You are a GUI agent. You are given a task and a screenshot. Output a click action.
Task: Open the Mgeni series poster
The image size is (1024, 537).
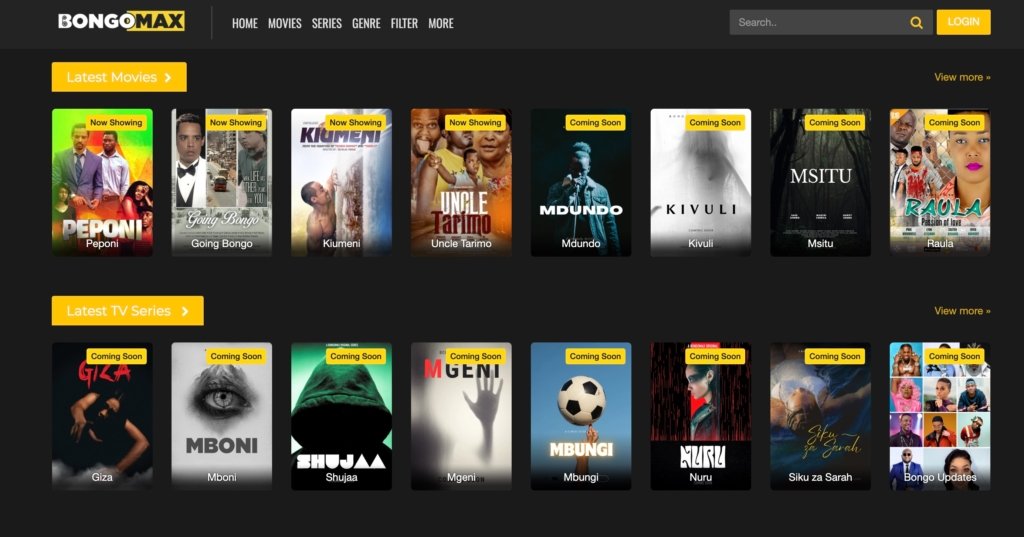click(x=461, y=416)
